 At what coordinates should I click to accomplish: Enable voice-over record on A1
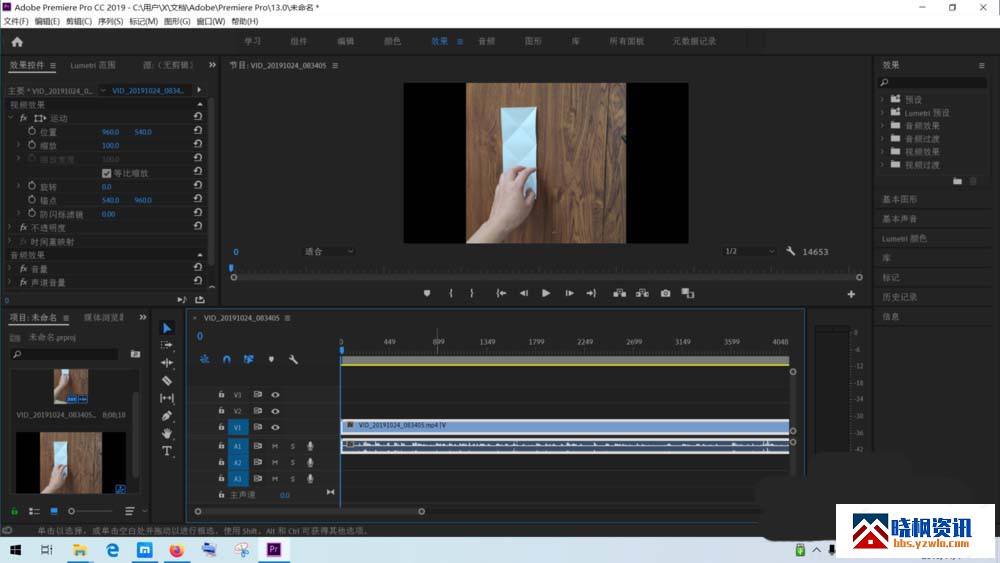[310, 446]
